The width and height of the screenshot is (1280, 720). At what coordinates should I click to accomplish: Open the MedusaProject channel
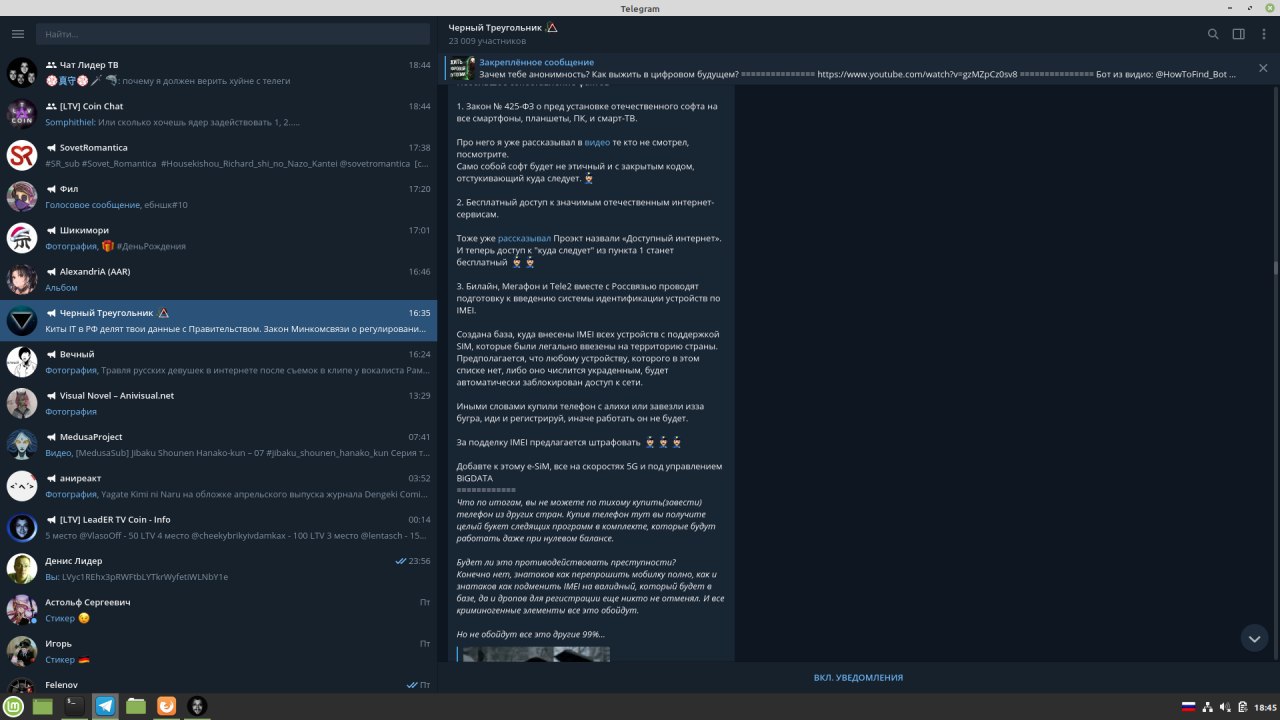tap(219, 444)
